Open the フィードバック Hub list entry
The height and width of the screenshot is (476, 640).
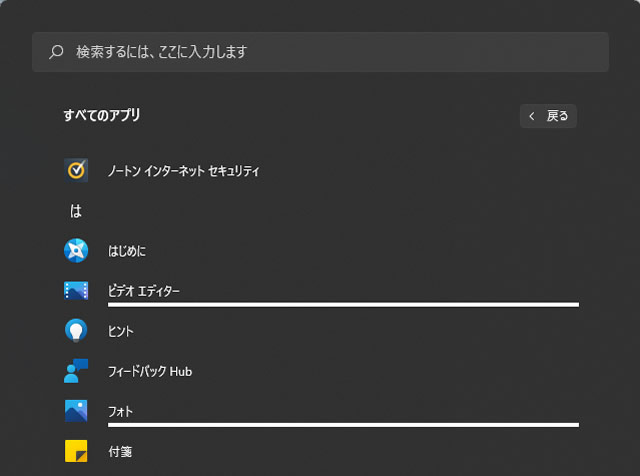coord(149,371)
